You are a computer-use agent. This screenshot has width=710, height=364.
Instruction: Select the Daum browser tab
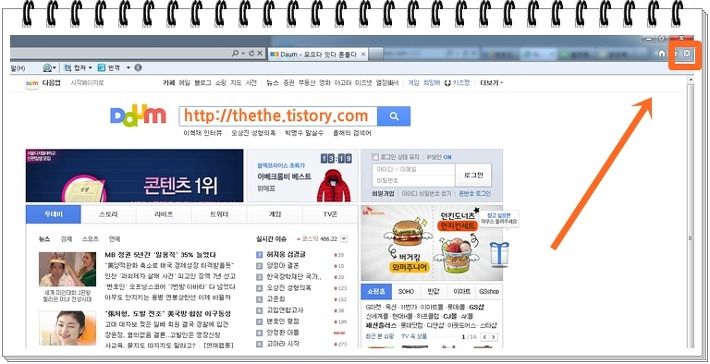318,54
